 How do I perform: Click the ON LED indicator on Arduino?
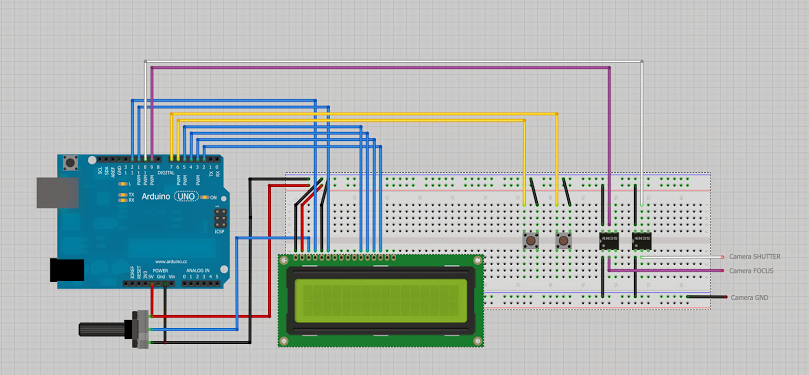[204, 197]
